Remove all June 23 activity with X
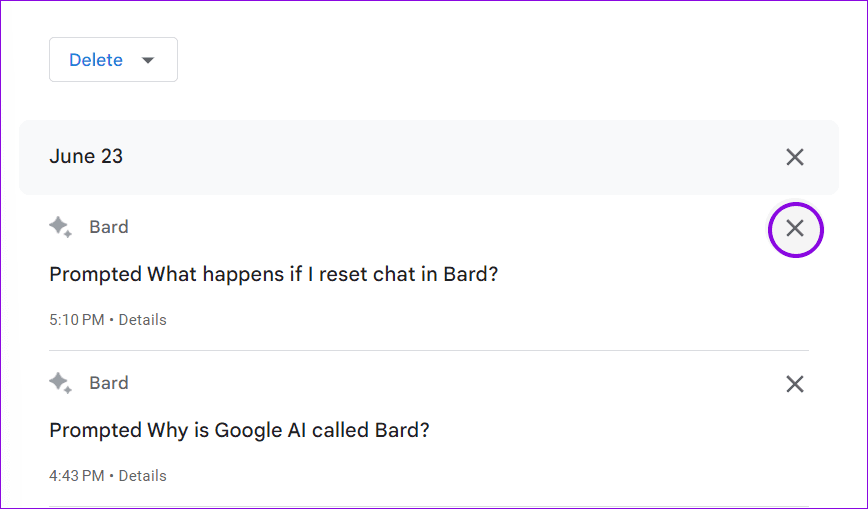Screen dimensions: 868x510 coord(795,157)
